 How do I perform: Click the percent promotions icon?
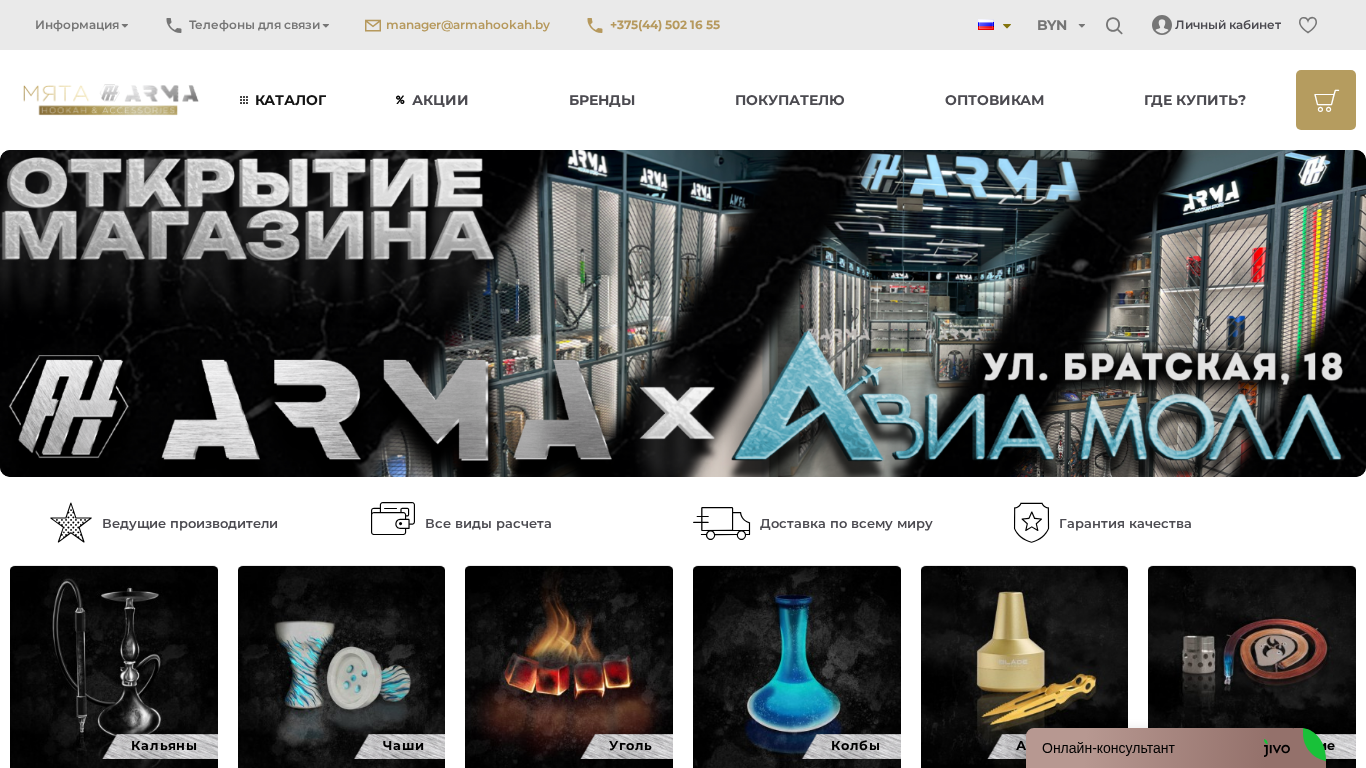coord(400,100)
